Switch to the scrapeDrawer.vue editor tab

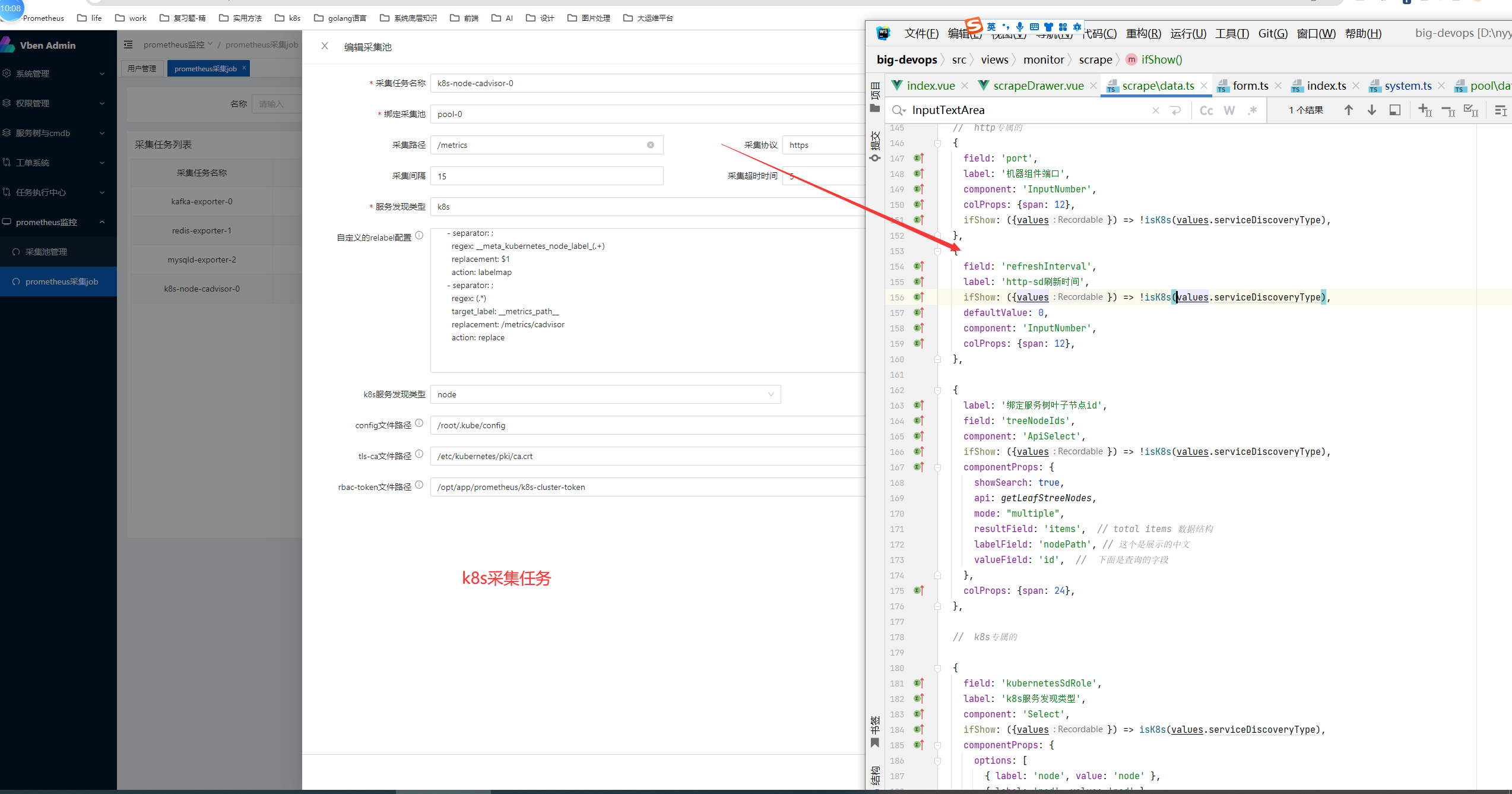click(1038, 86)
